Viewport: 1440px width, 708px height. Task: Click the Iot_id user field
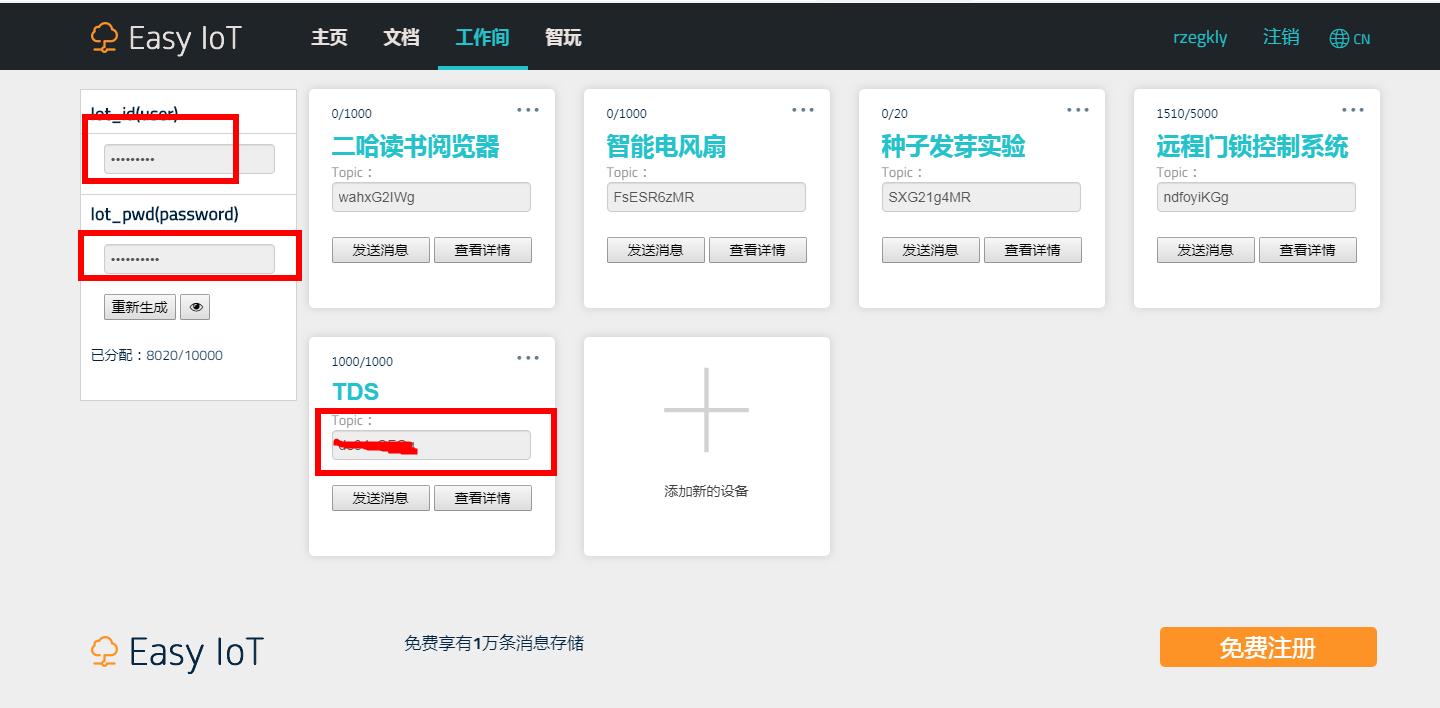tap(189, 159)
